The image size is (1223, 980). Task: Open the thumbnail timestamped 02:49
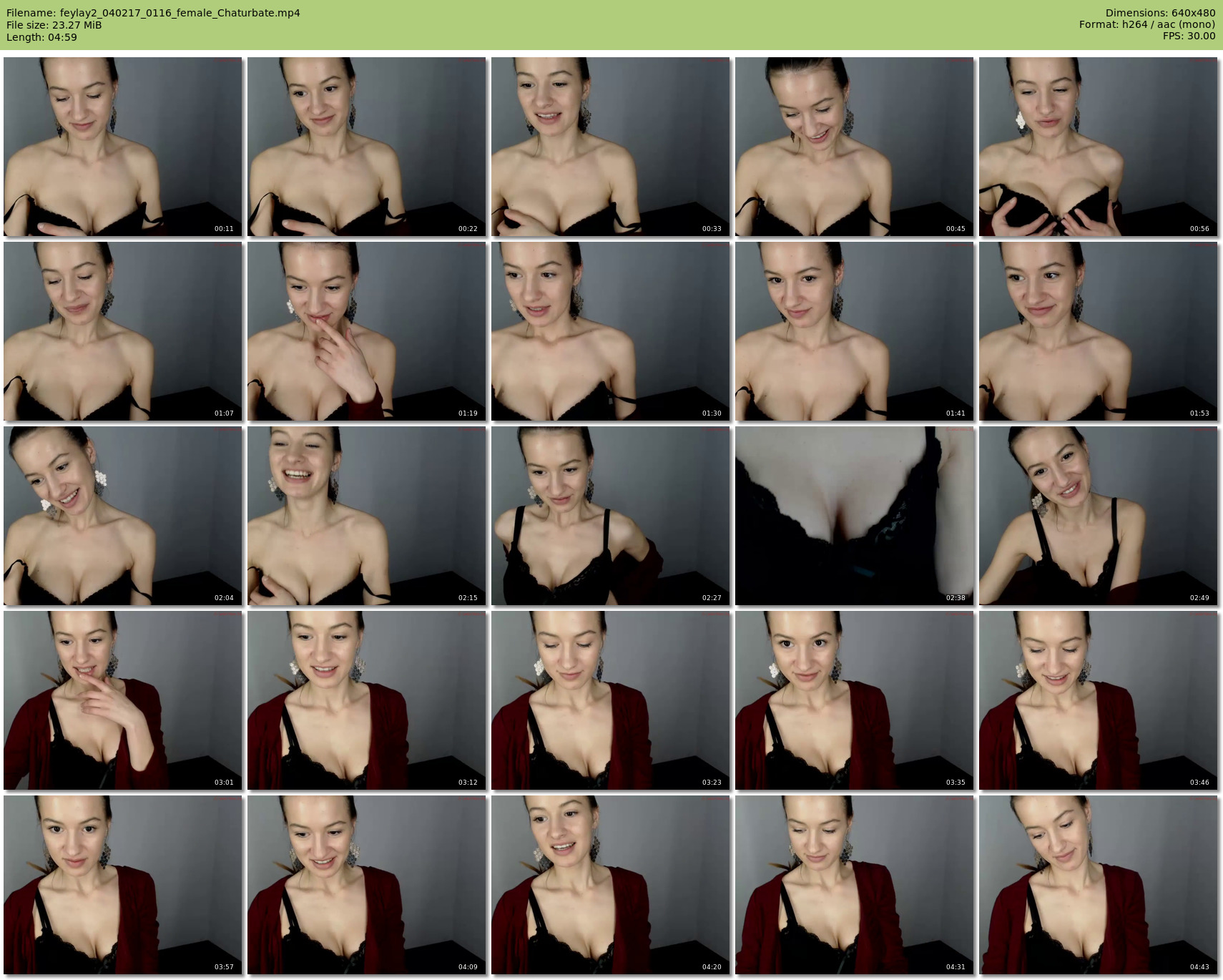pyautogui.click(x=1099, y=516)
